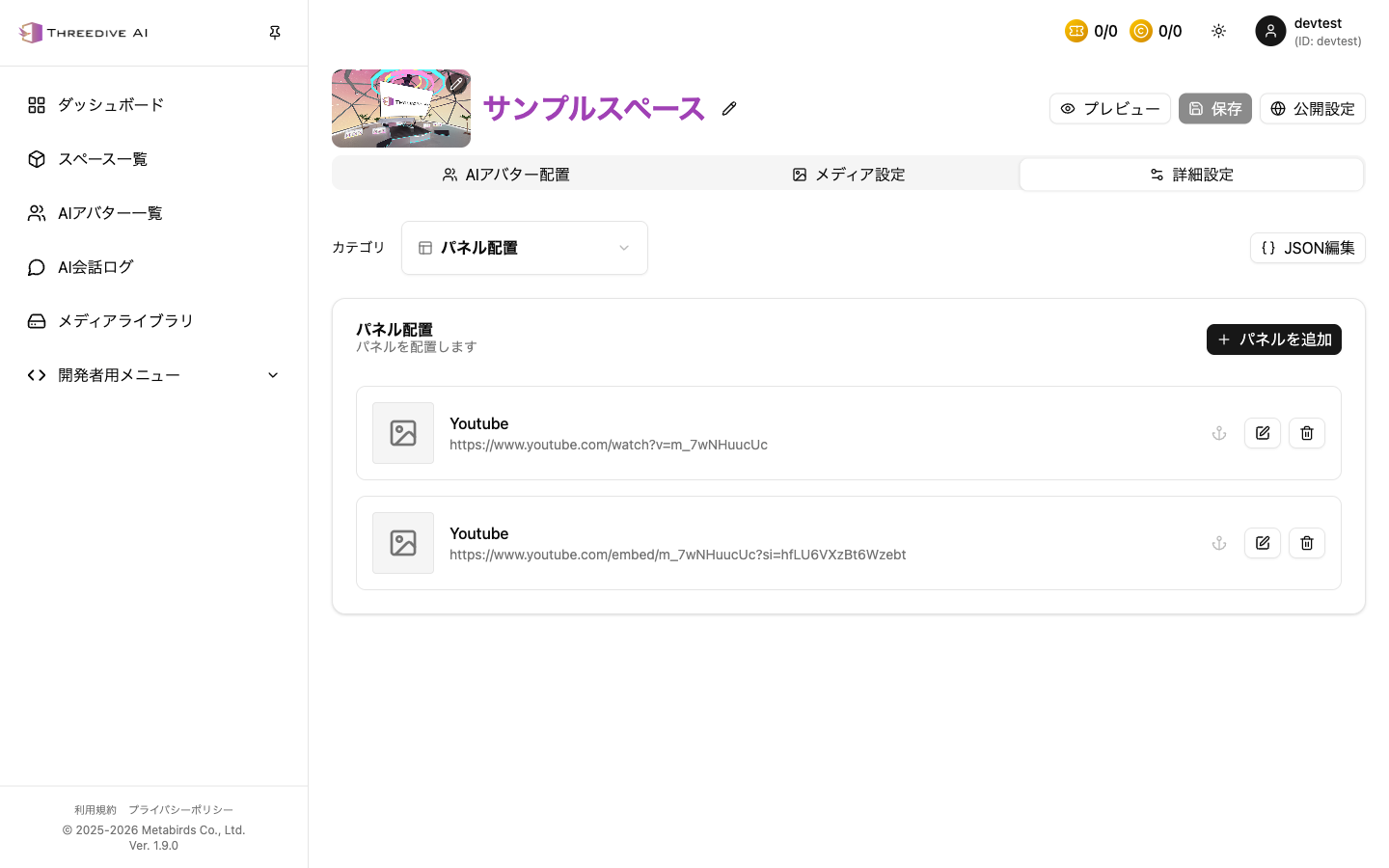
Task: Click the ticket balance icon
Action: pyautogui.click(x=1076, y=32)
